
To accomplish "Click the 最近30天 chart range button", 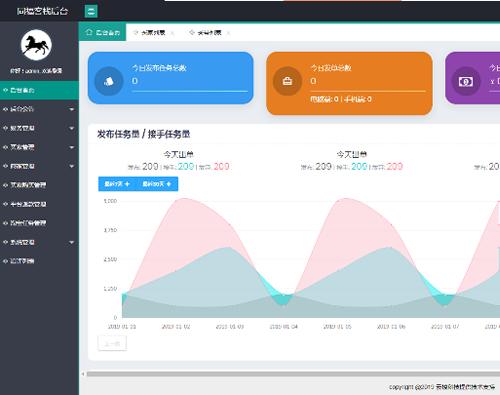I will 157,184.
